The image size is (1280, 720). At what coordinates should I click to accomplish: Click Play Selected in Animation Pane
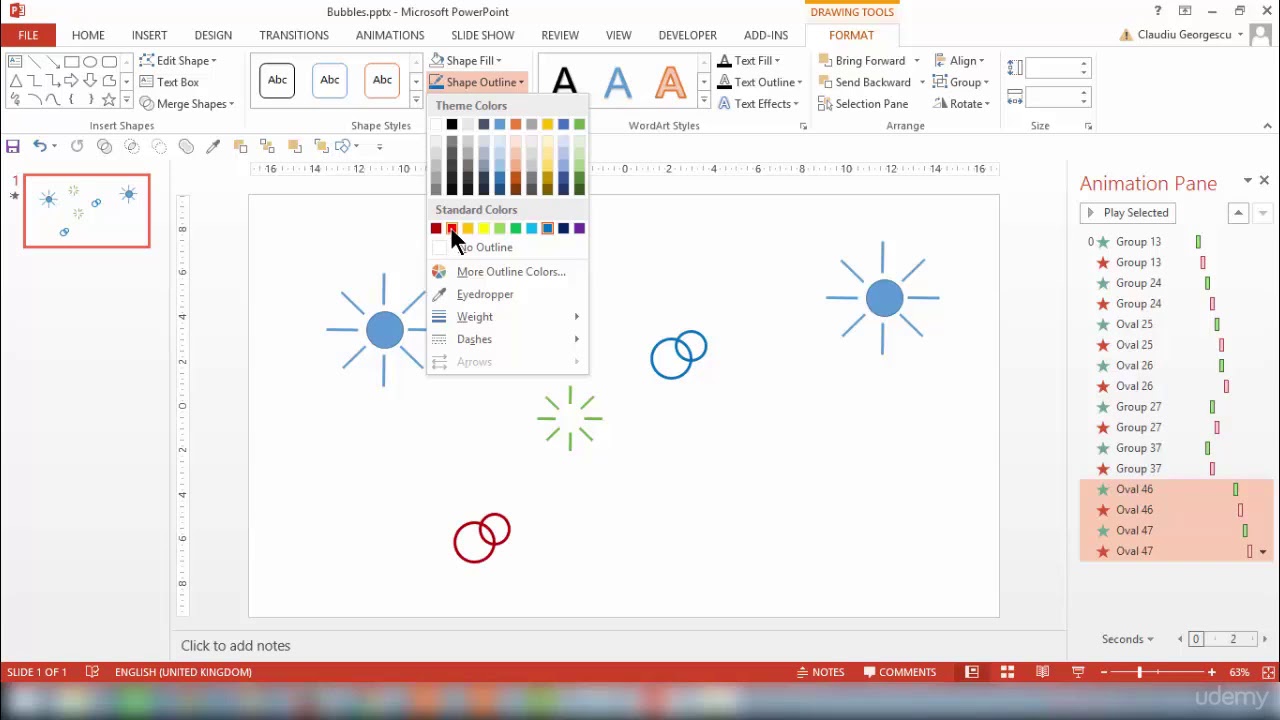[x=1126, y=213]
